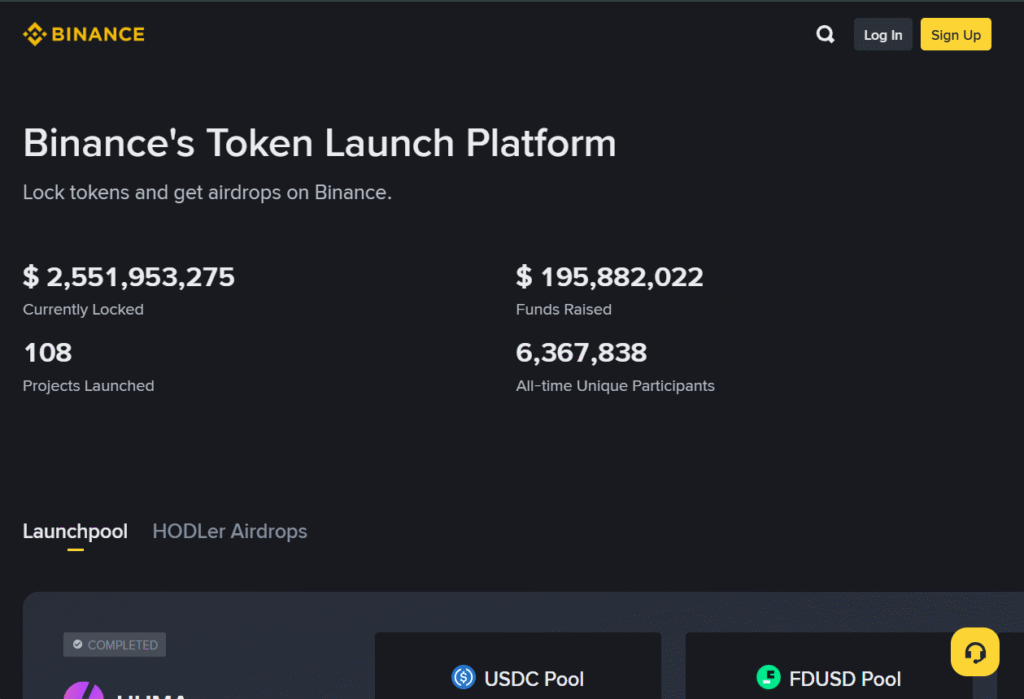Click the Currently Locked label
1024x699 pixels.
coord(83,310)
